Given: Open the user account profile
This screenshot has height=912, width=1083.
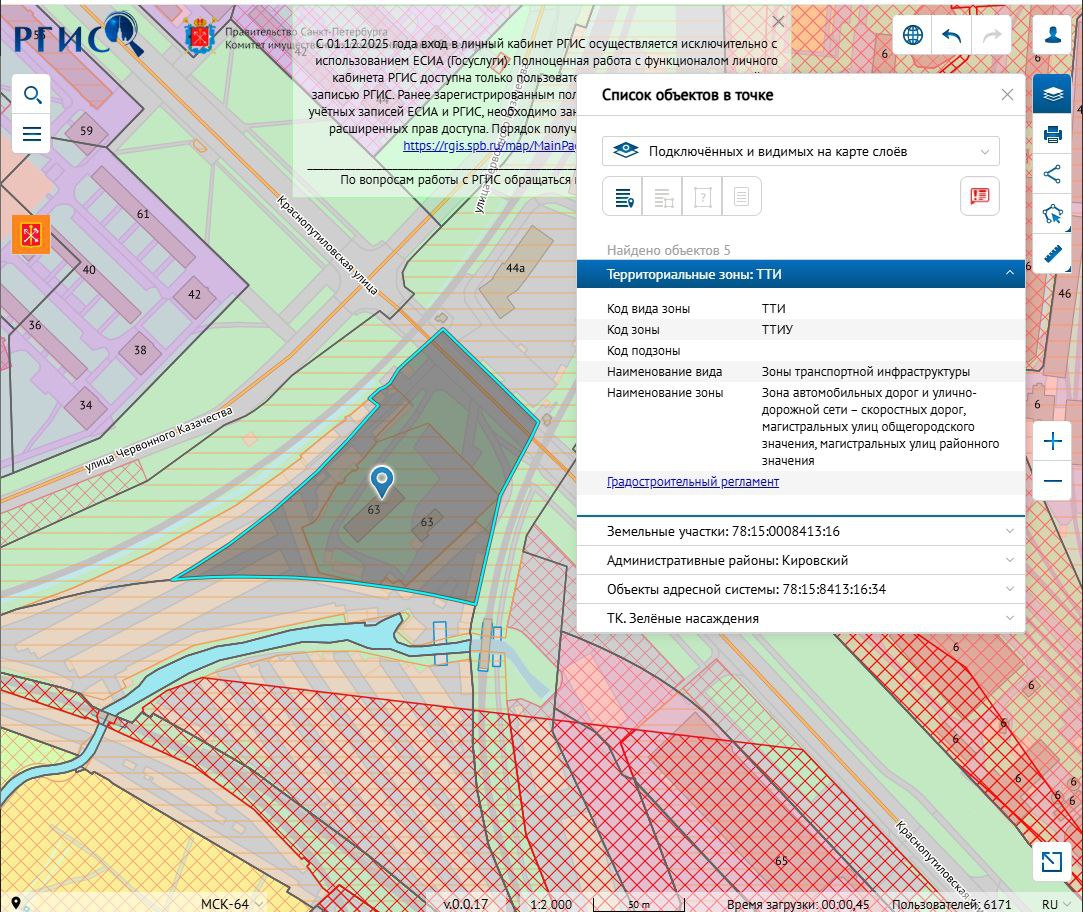Looking at the screenshot, I should (x=1052, y=35).
